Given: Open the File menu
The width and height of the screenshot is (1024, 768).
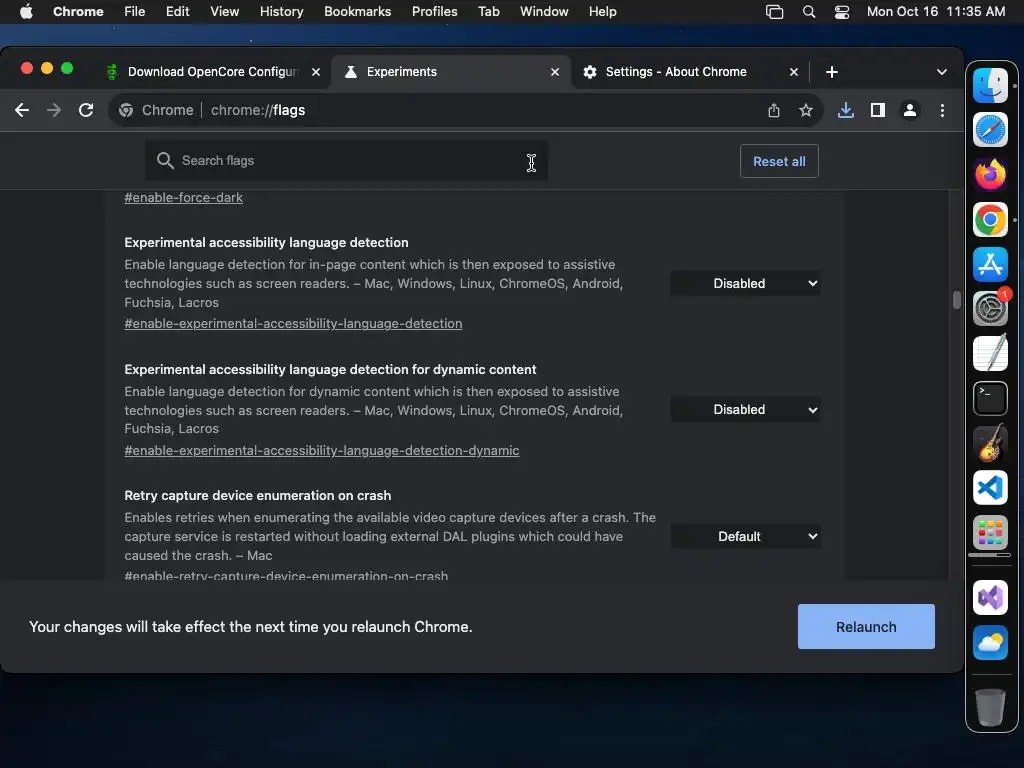Looking at the screenshot, I should (135, 12).
